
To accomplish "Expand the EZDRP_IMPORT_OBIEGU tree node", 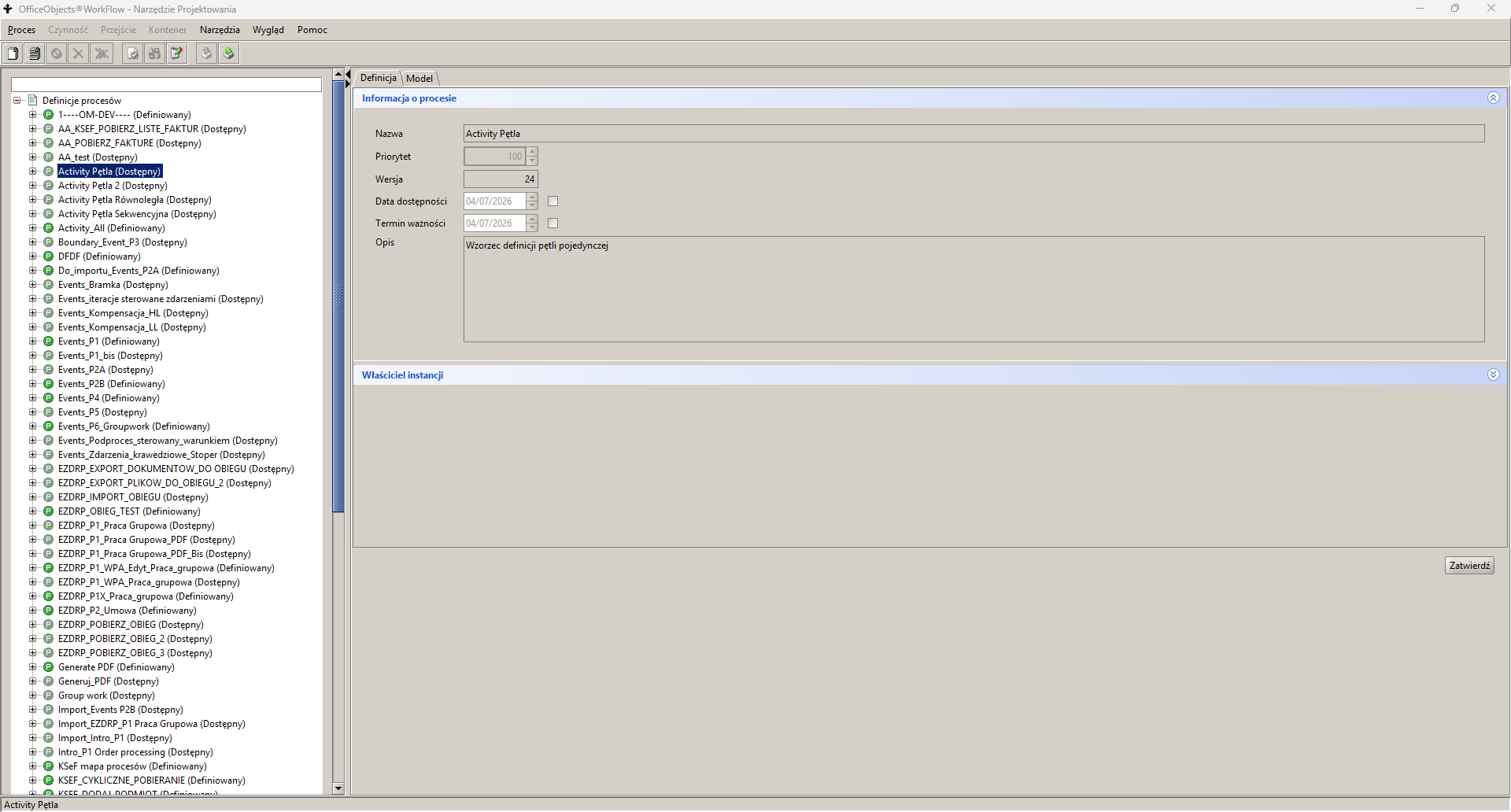I will (x=33, y=497).
